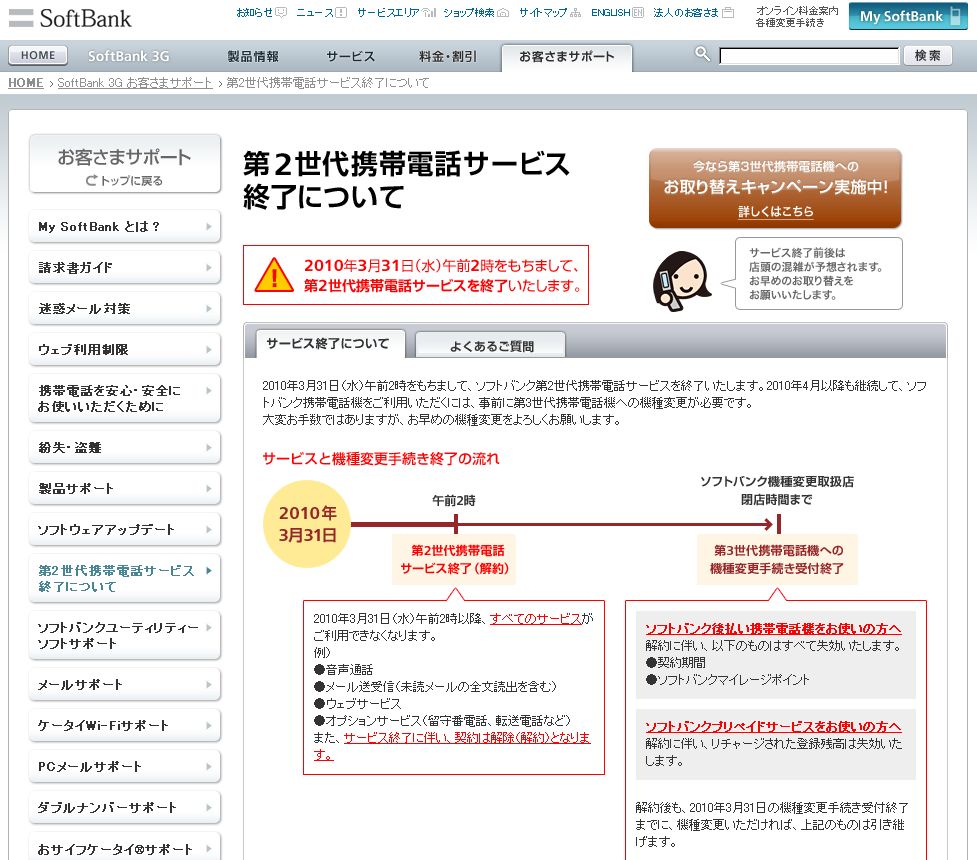Image resolution: width=977 pixels, height=860 pixels.
Task: Open the SoftBank 3G nav item
Action: [x=128, y=56]
